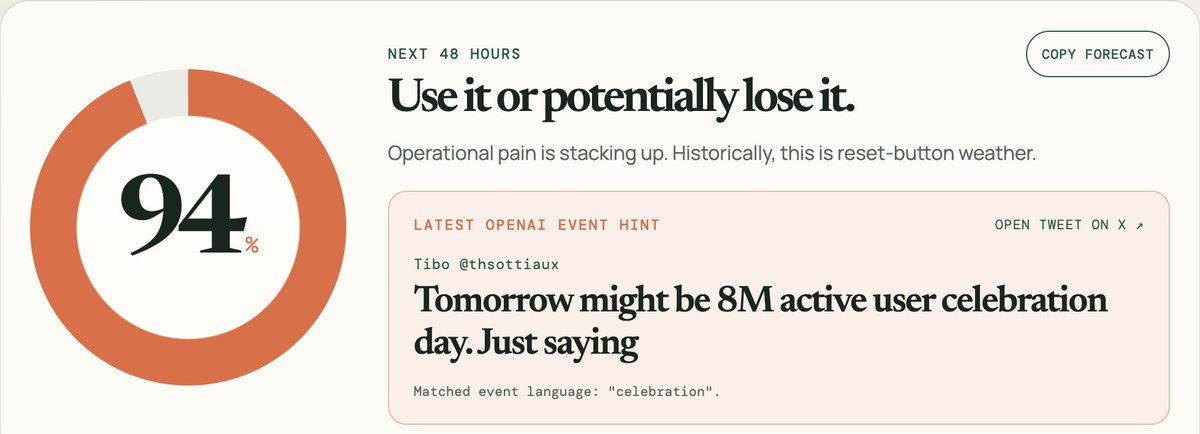Viewport: 1200px width, 434px height.
Task: Click the author name Tibo
Action: pyautogui.click(x=430, y=264)
